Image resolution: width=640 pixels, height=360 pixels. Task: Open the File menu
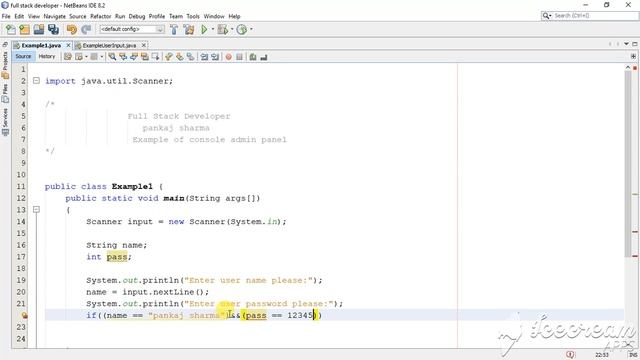(x=6, y=16)
